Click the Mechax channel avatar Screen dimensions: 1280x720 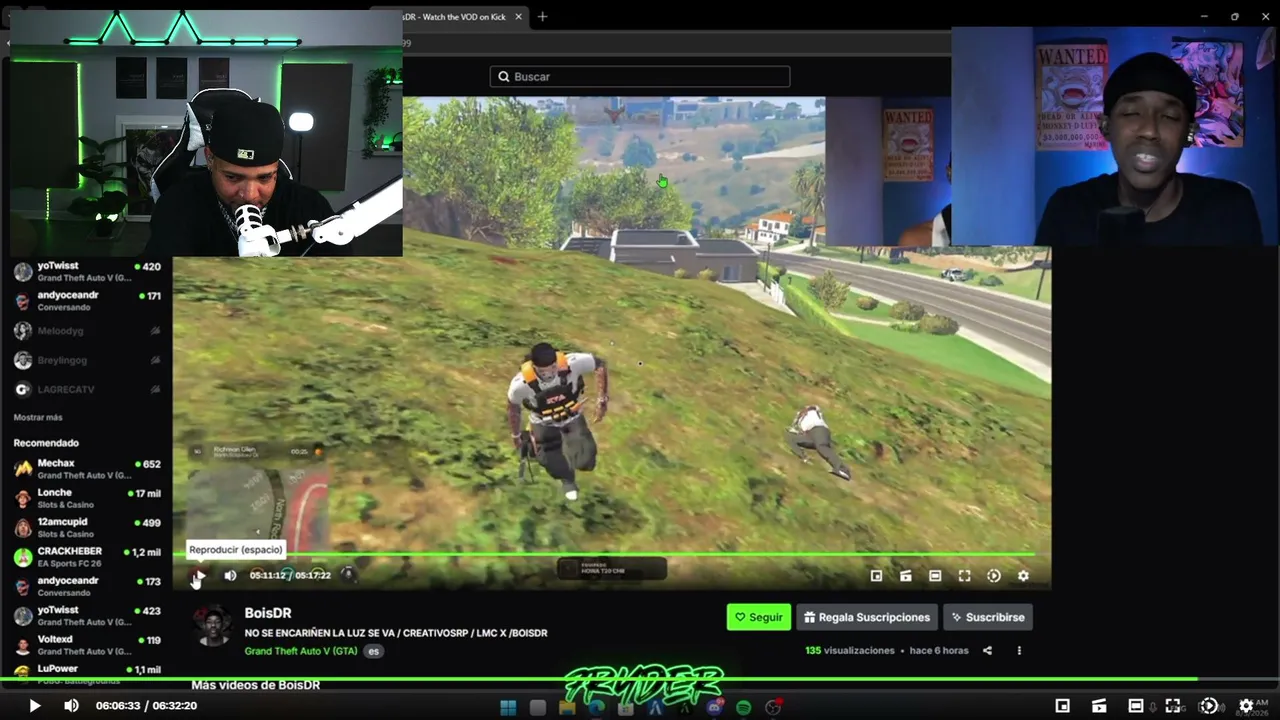[x=23, y=469]
